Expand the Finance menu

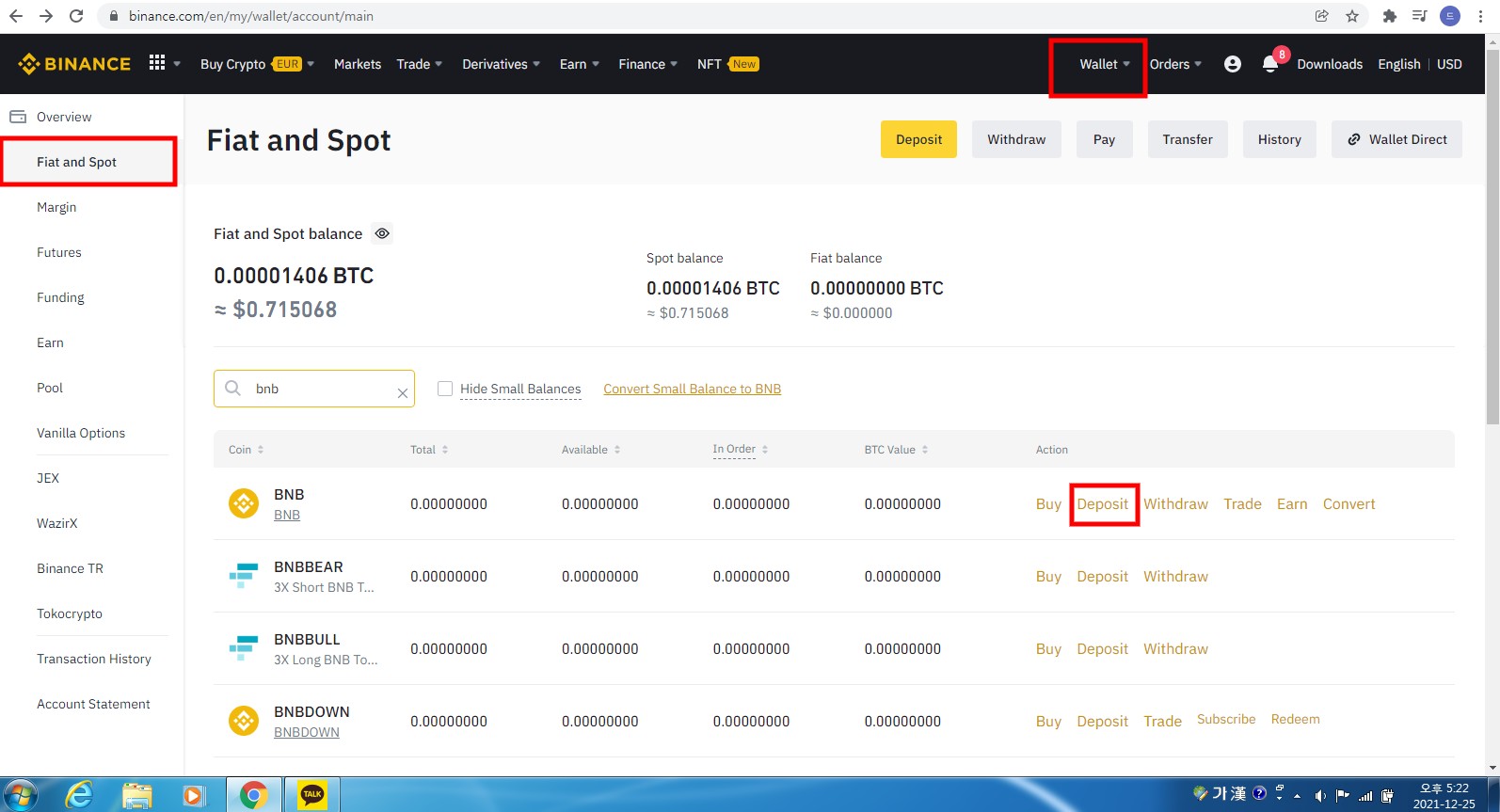coord(648,64)
